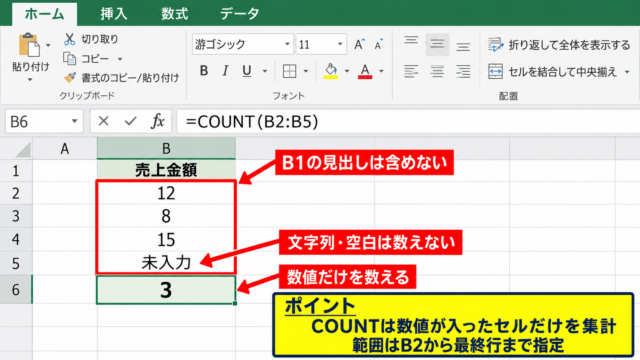Image resolution: width=640 pixels, height=360 pixels.
Task: Open the font name dropdown 游ゴシック
Action: (287, 44)
